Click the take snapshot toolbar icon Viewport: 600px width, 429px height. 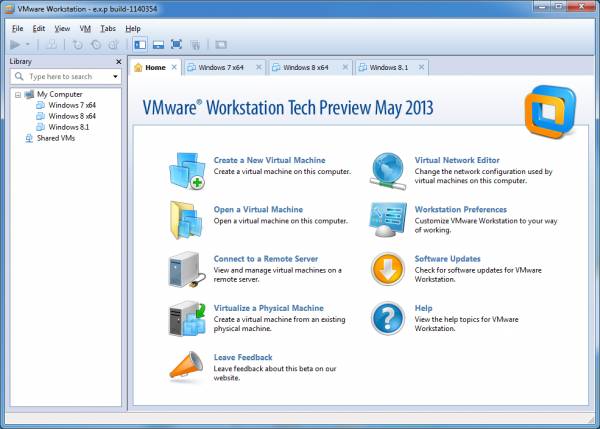pyautogui.click(x=78, y=45)
